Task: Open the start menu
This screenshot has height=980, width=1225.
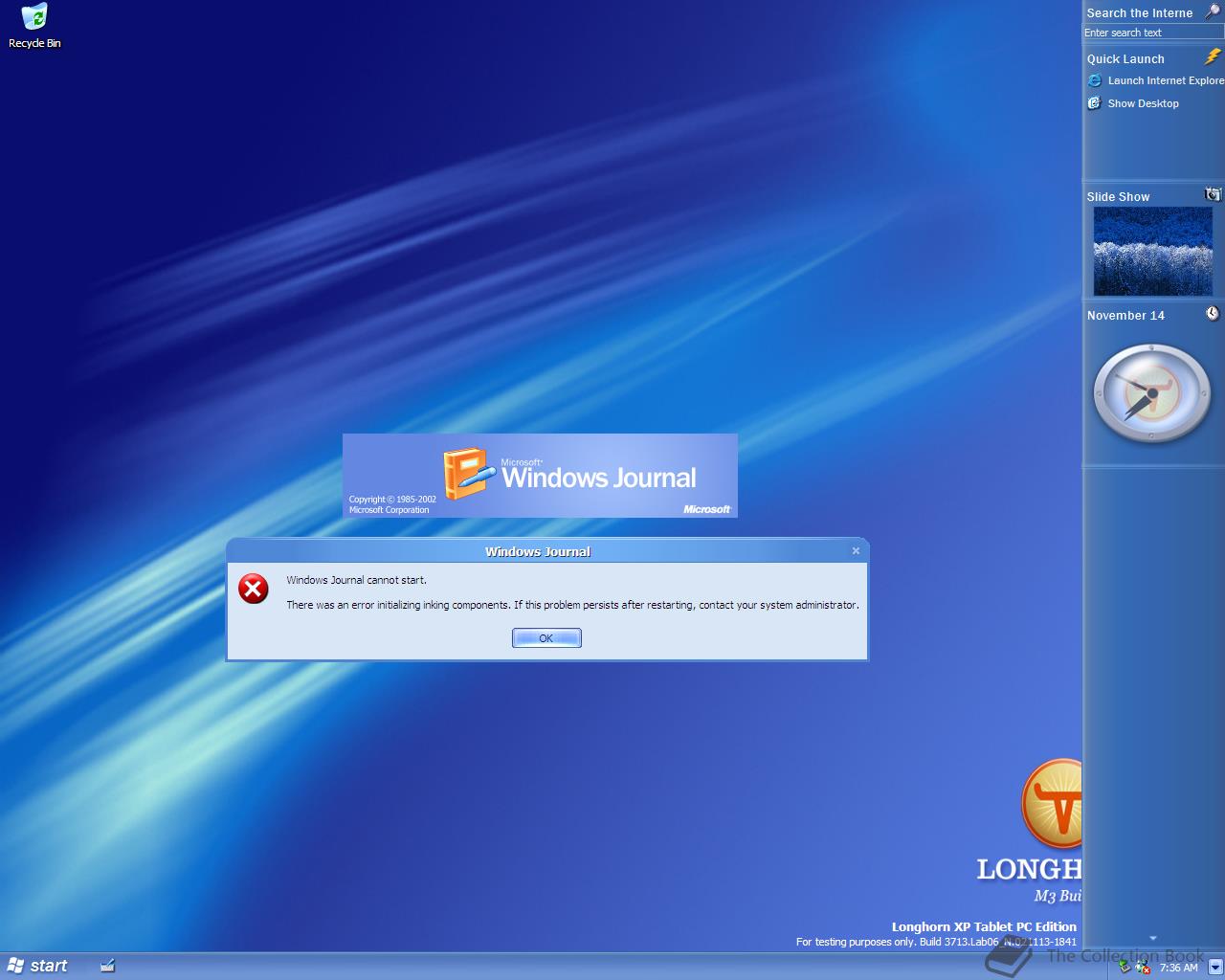Action: coord(37,966)
